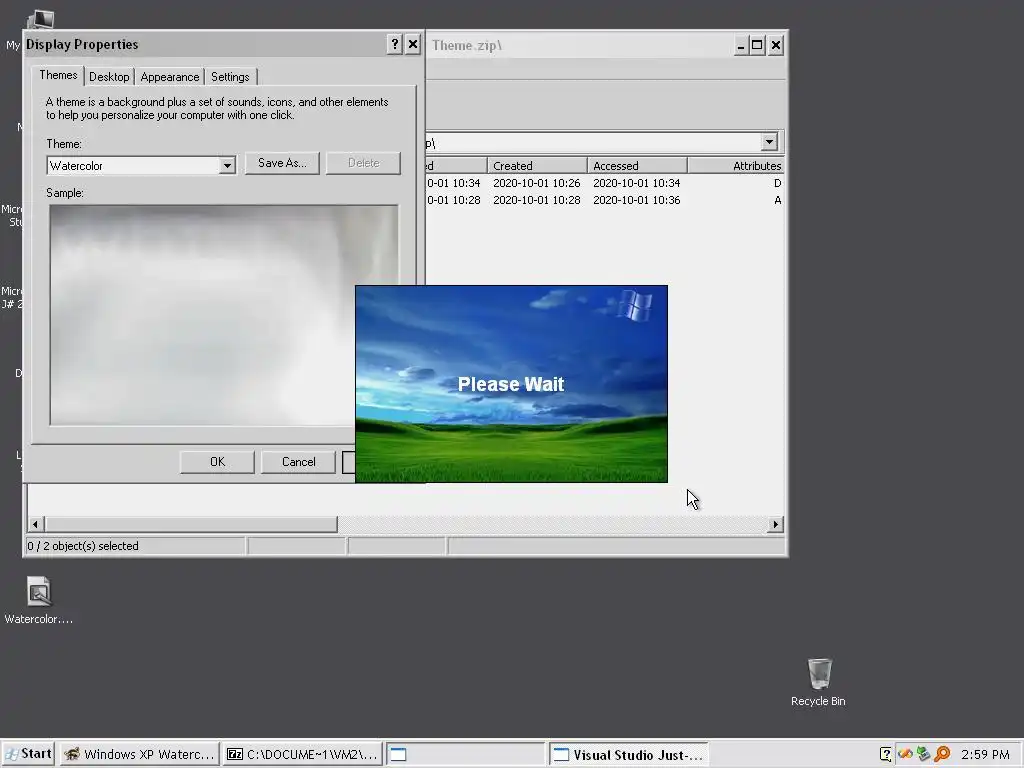This screenshot has height=768, width=1024.
Task: Switch to the C:\DOCUME~1\VM2 taskbar window
Action: [x=302, y=754]
